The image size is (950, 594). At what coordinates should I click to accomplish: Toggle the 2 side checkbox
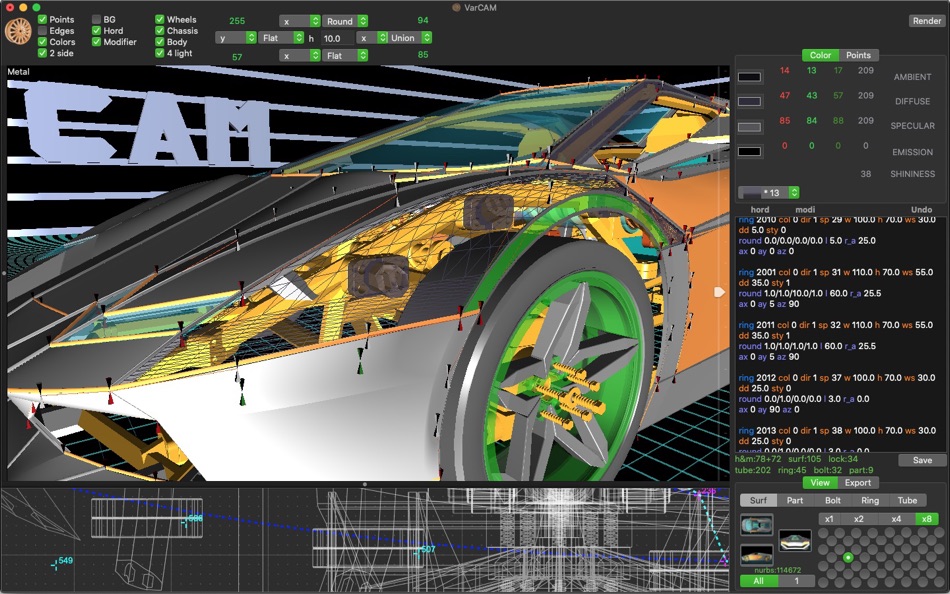42,53
